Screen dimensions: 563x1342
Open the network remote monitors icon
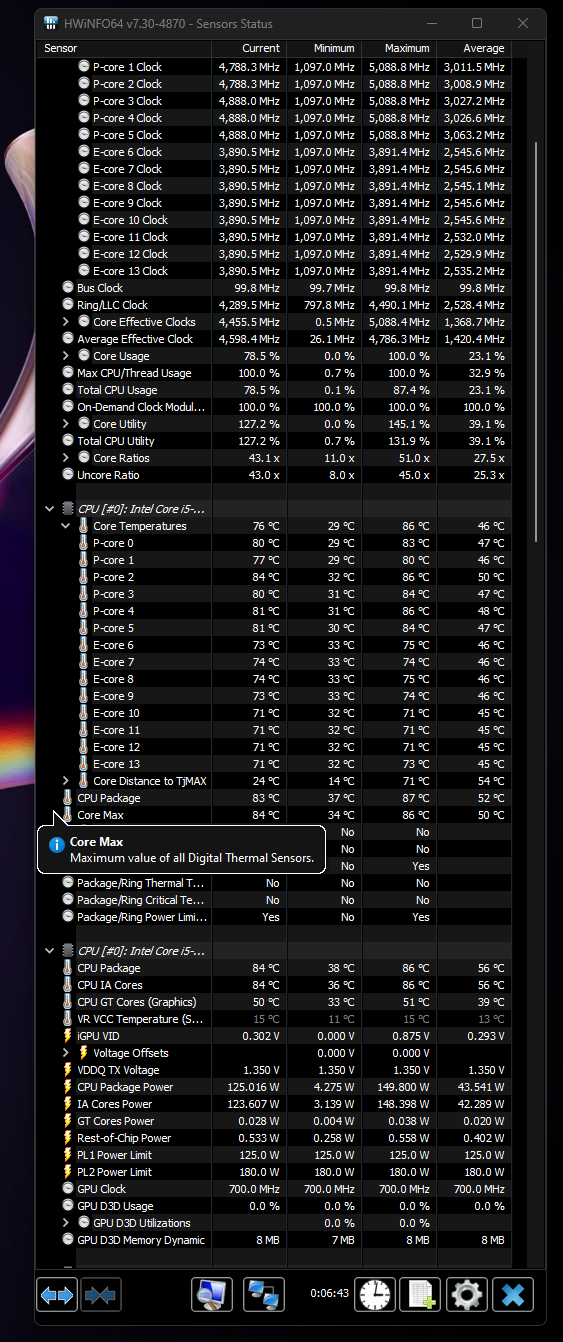pyautogui.click(x=264, y=1294)
